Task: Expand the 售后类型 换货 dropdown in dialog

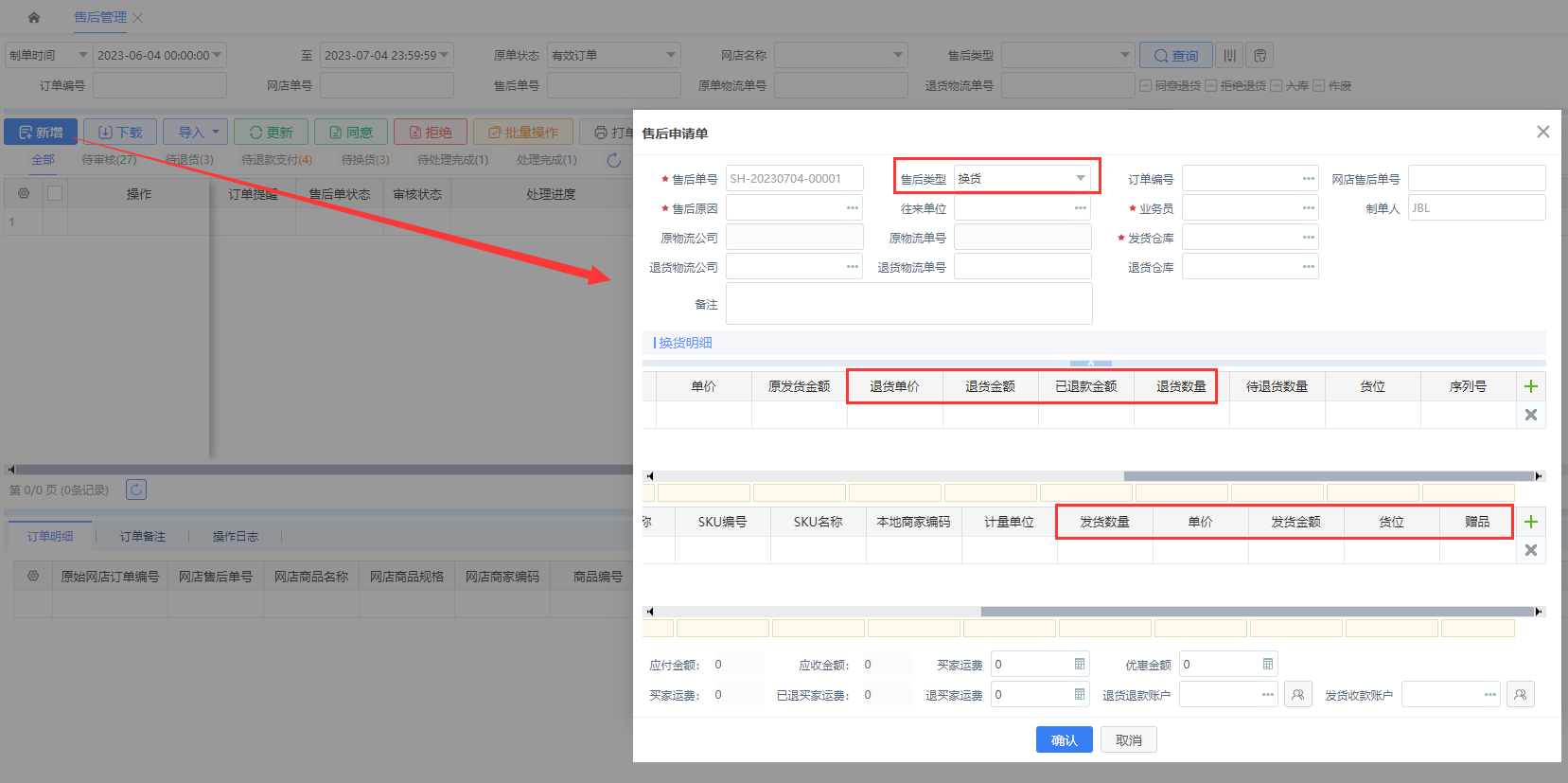Action: click(1081, 178)
